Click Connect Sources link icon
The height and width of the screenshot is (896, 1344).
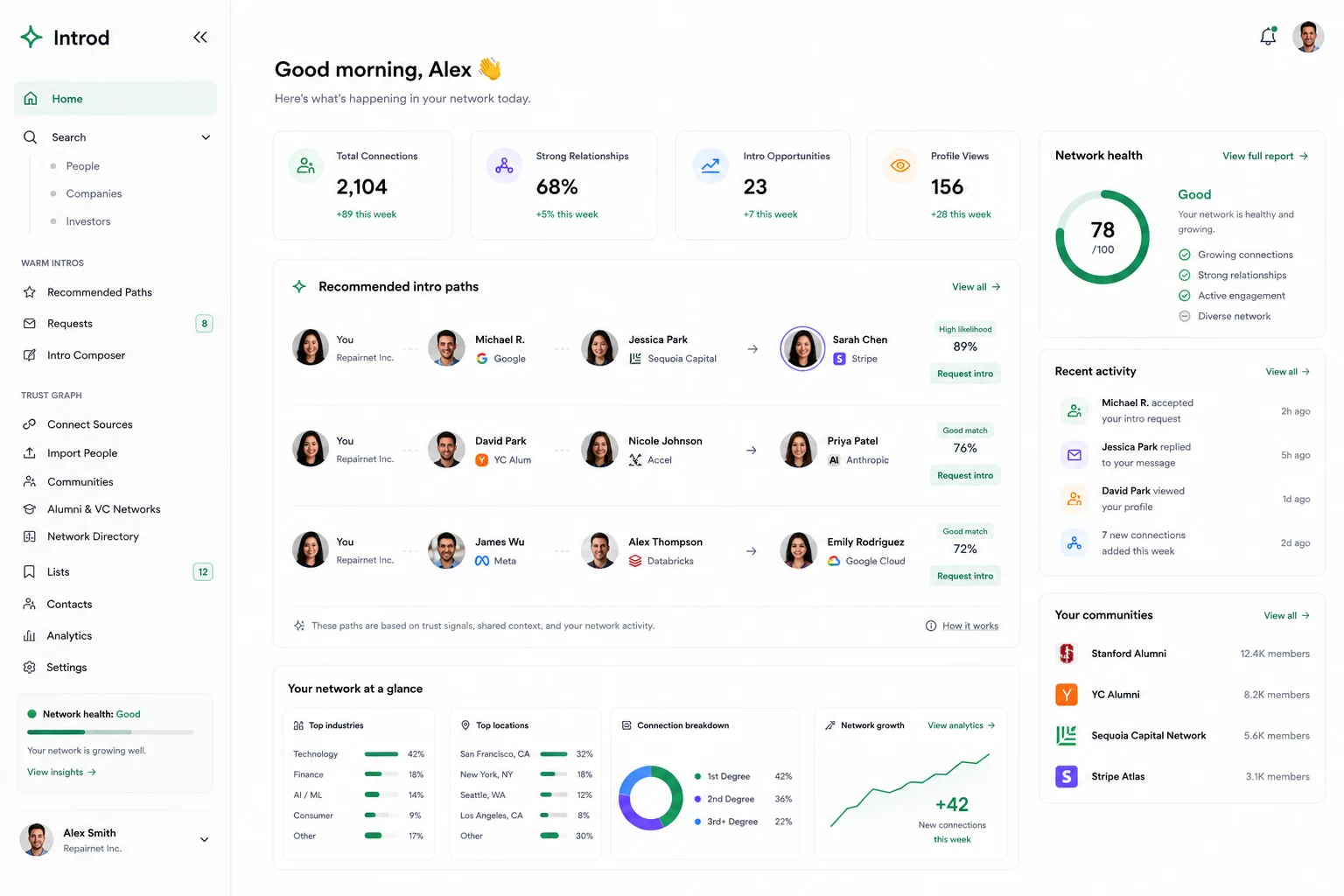(30, 424)
